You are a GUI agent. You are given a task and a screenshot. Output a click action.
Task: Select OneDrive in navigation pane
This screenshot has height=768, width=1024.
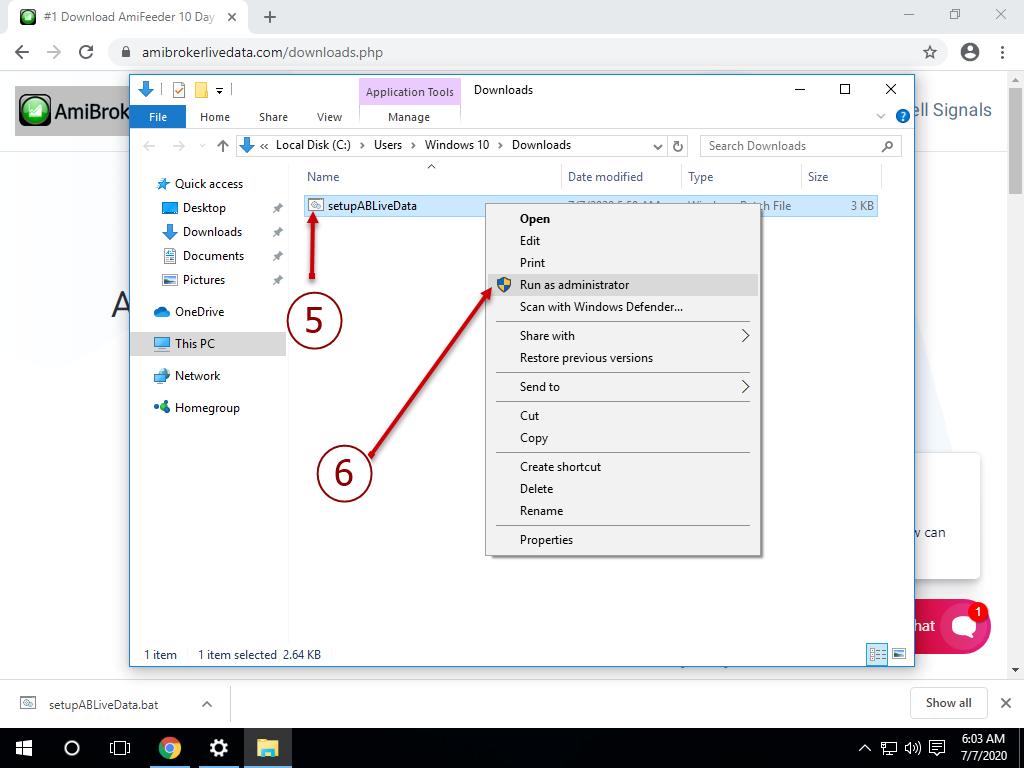199,312
